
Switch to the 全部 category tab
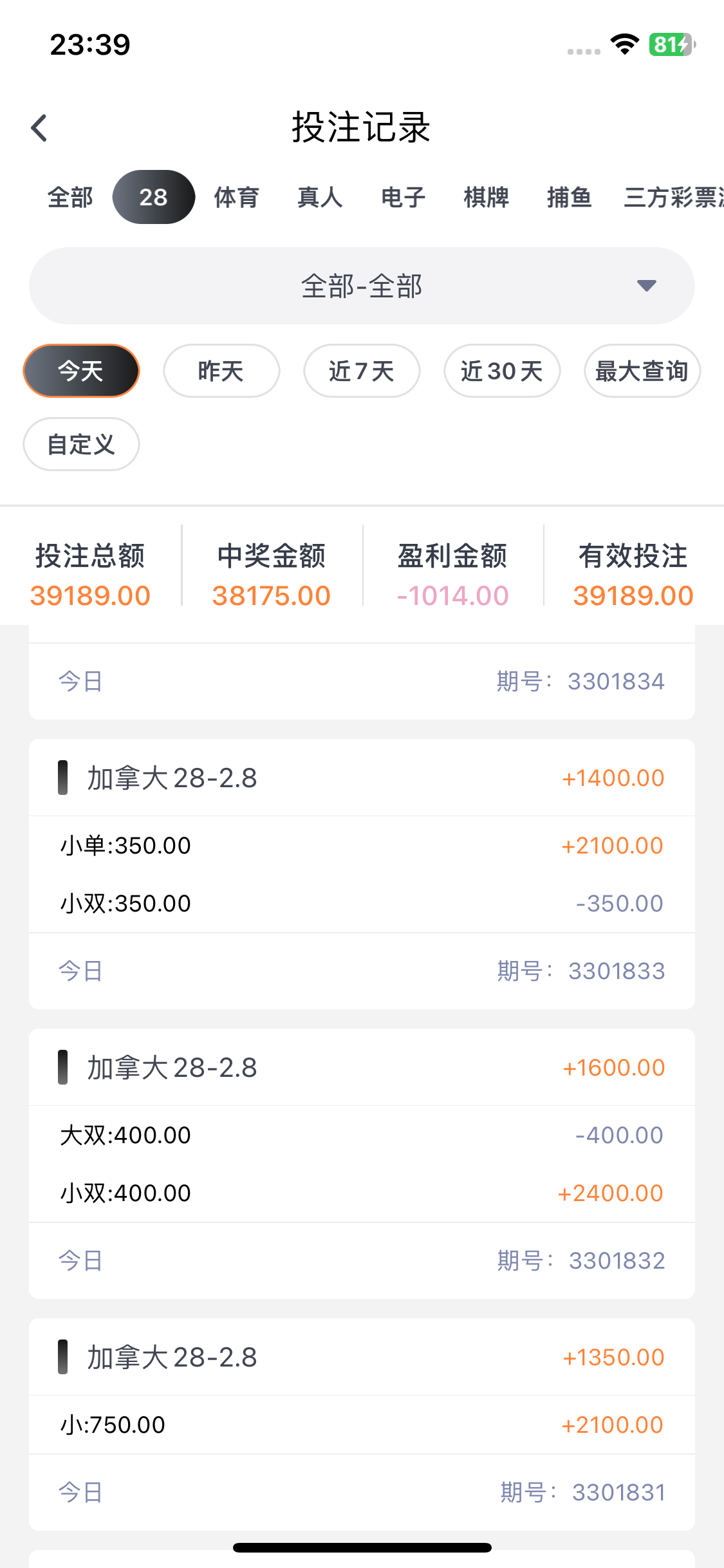point(70,197)
